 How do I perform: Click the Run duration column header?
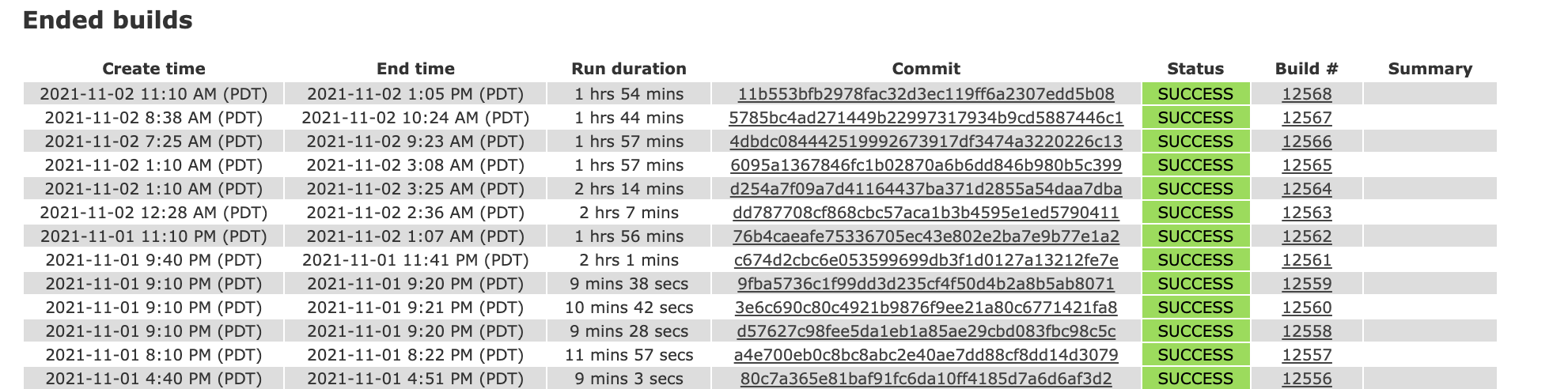point(628,69)
